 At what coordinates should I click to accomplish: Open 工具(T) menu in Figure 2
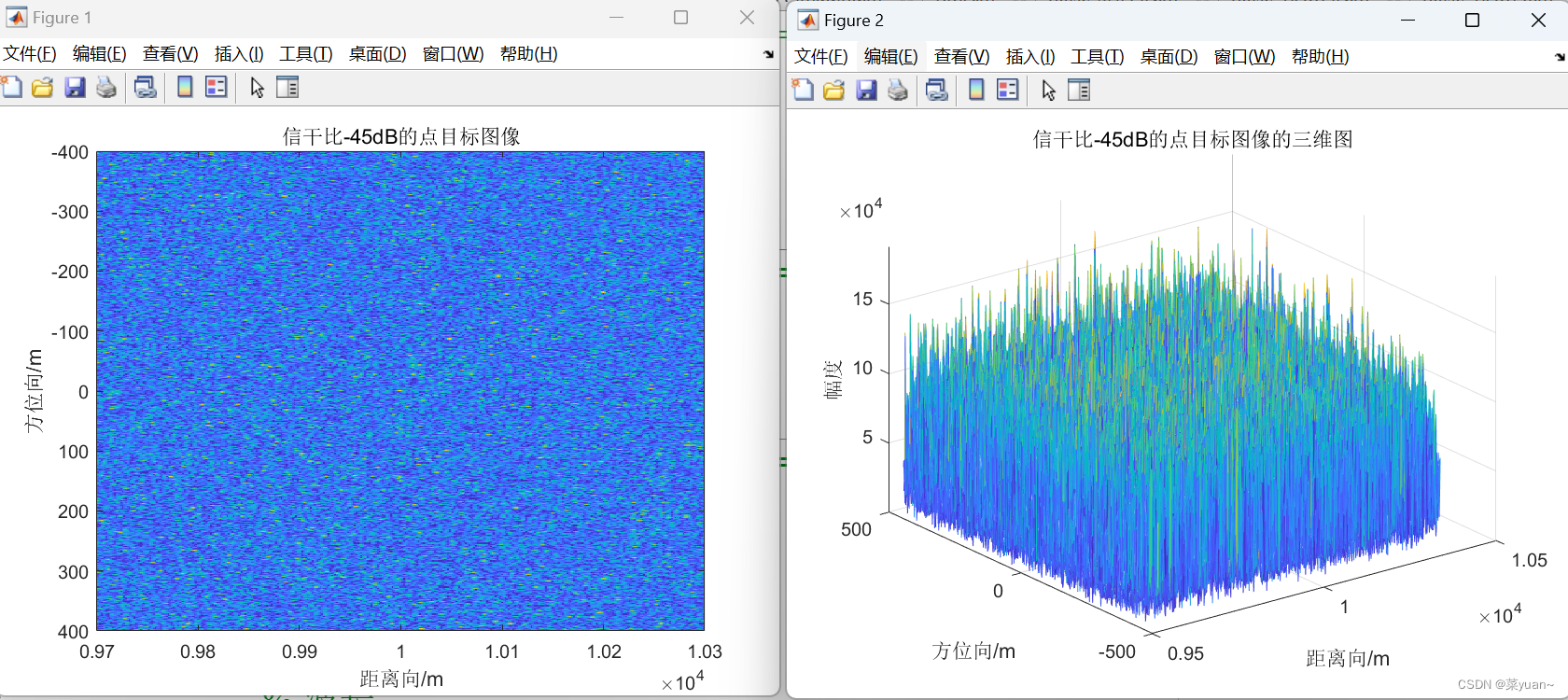pyautogui.click(x=1098, y=57)
